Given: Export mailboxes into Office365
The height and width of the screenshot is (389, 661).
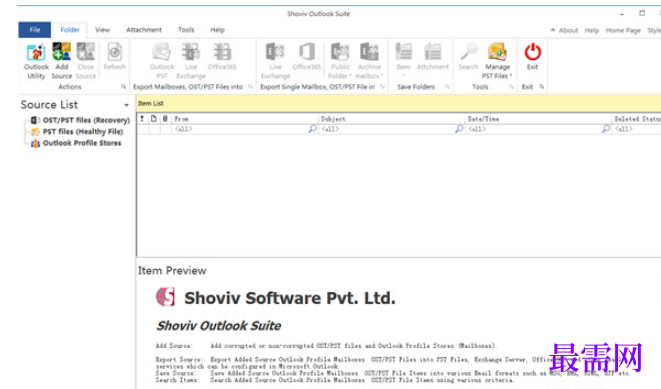Looking at the screenshot, I should pyautogui.click(x=222, y=56).
